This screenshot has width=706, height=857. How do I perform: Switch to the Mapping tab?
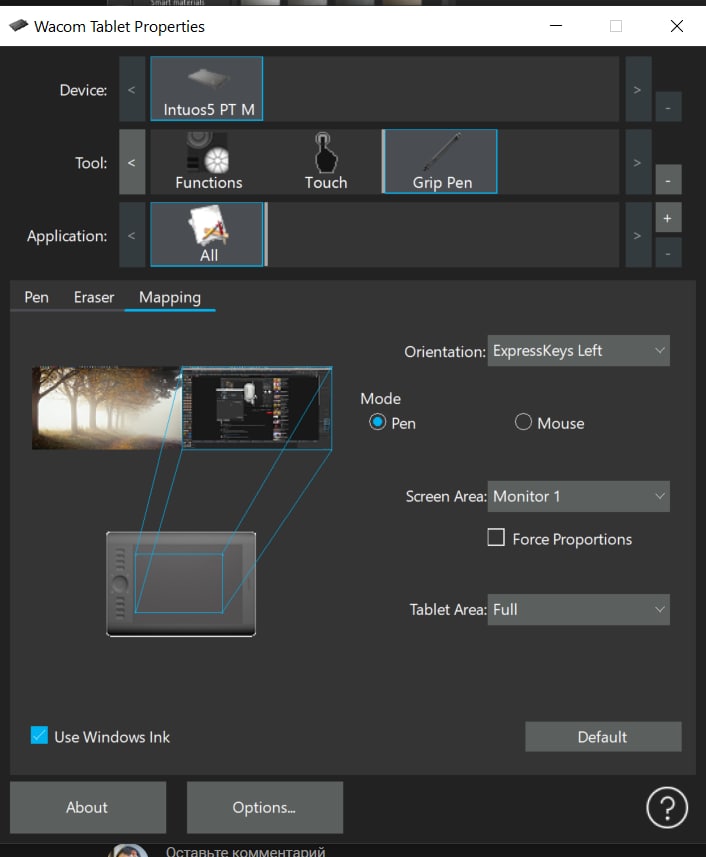click(170, 297)
